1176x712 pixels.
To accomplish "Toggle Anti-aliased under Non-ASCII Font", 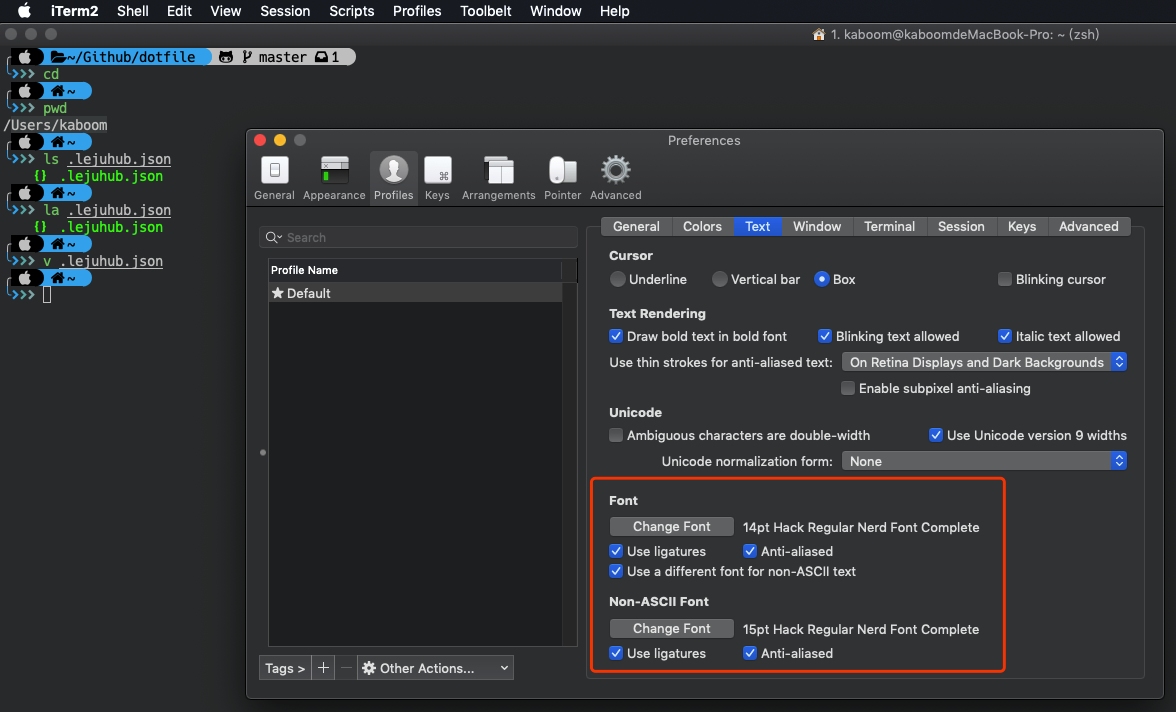I will [750, 653].
